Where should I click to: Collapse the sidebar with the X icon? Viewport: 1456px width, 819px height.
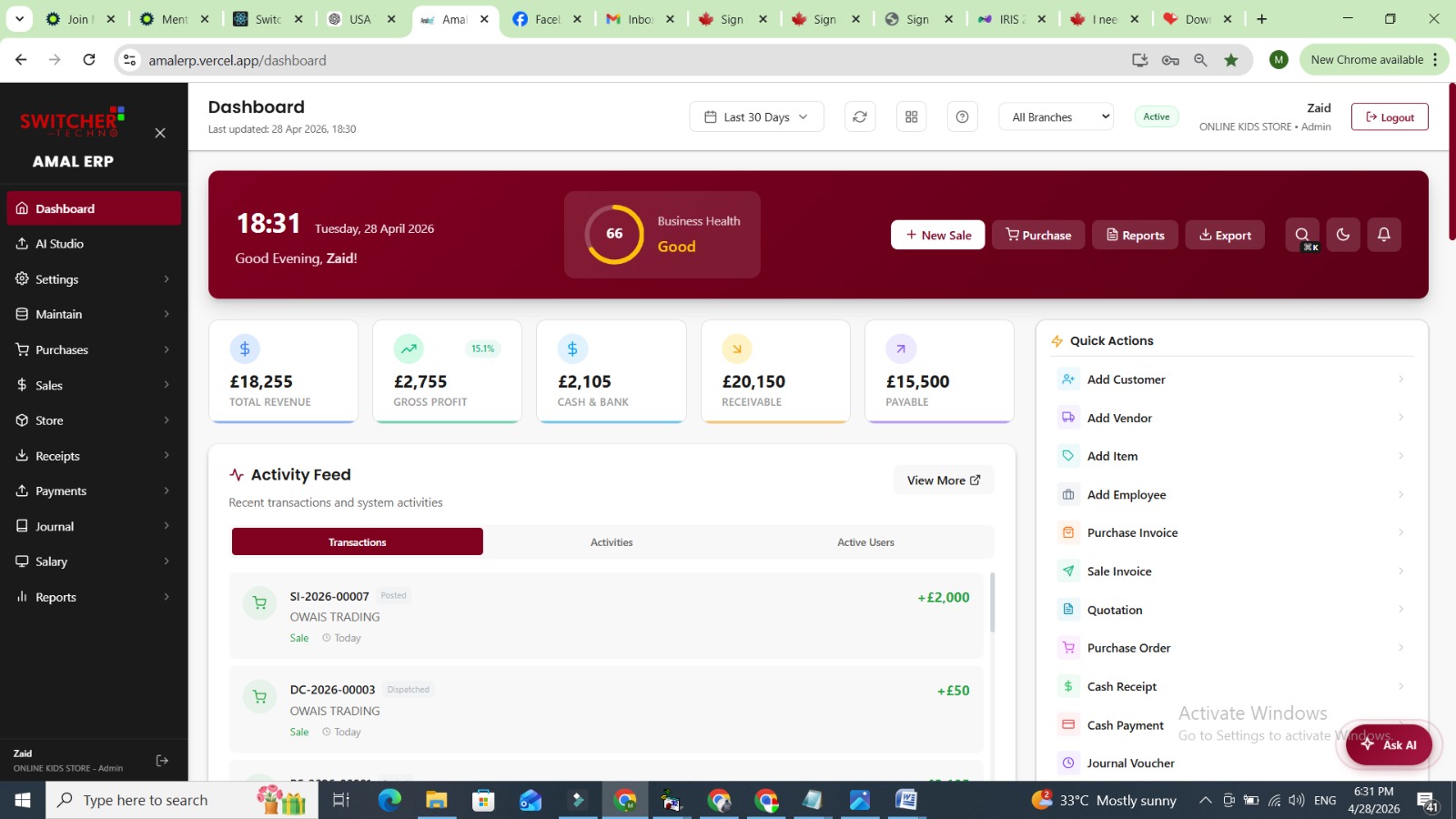pos(159,132)
